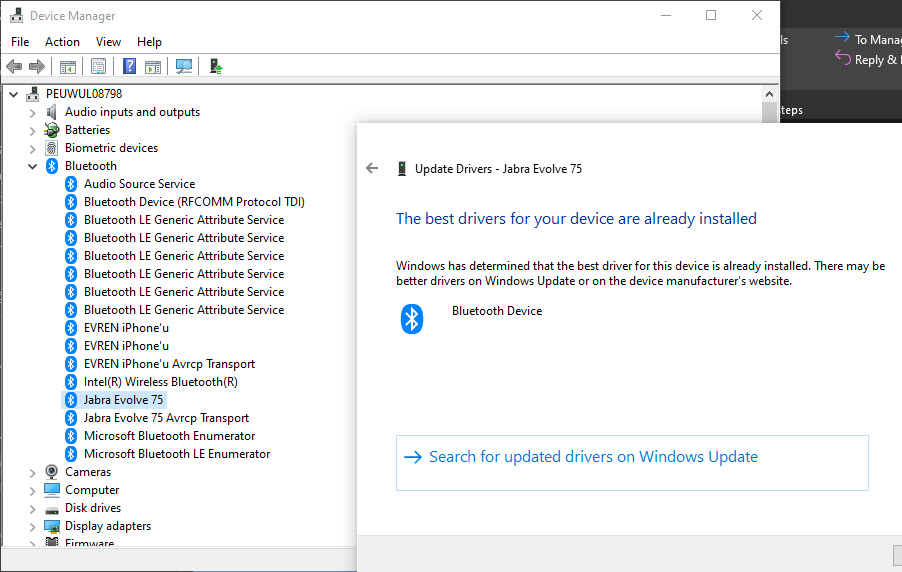The height and width of the screenshot is (572, 902).
Task: Go back in Update Drivers dialog
Action: pos(372,168)
